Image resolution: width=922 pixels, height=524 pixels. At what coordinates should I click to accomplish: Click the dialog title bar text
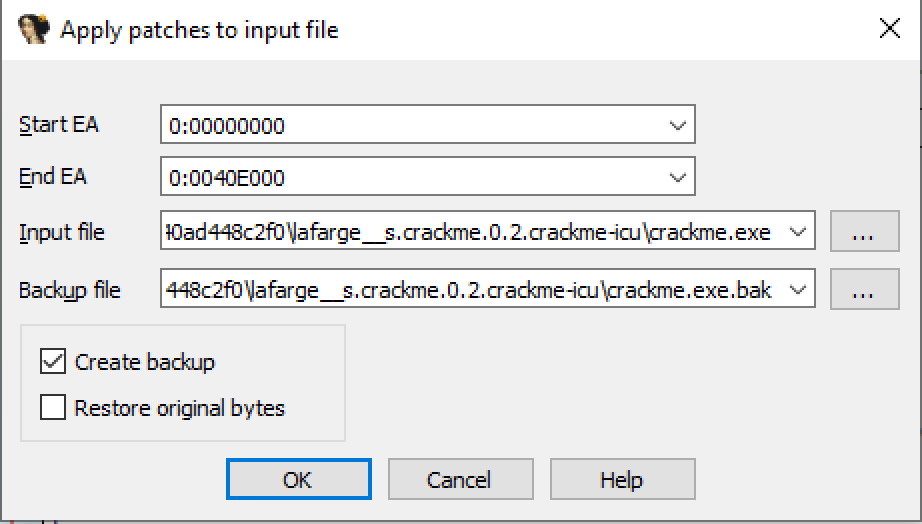pos(199,30)
